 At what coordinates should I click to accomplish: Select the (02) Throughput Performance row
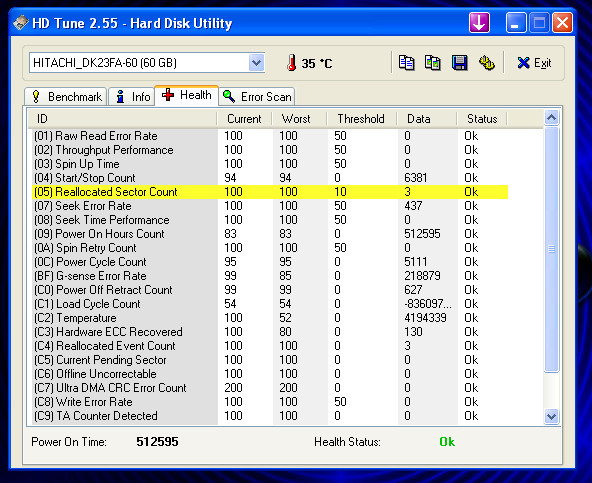tap(270, 150)
